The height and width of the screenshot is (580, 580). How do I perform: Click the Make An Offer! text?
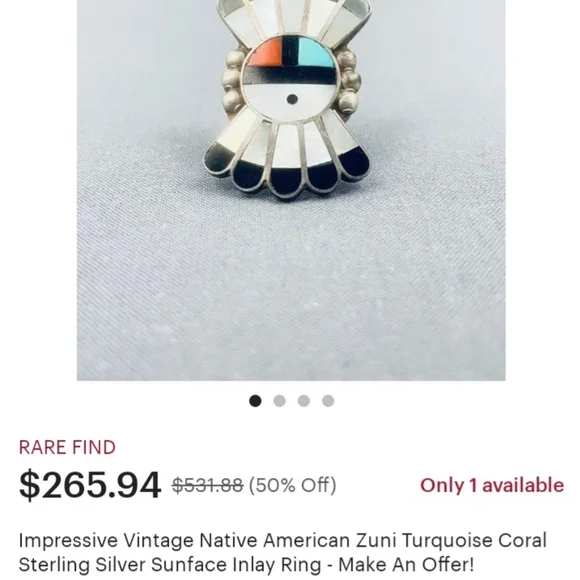406,565
